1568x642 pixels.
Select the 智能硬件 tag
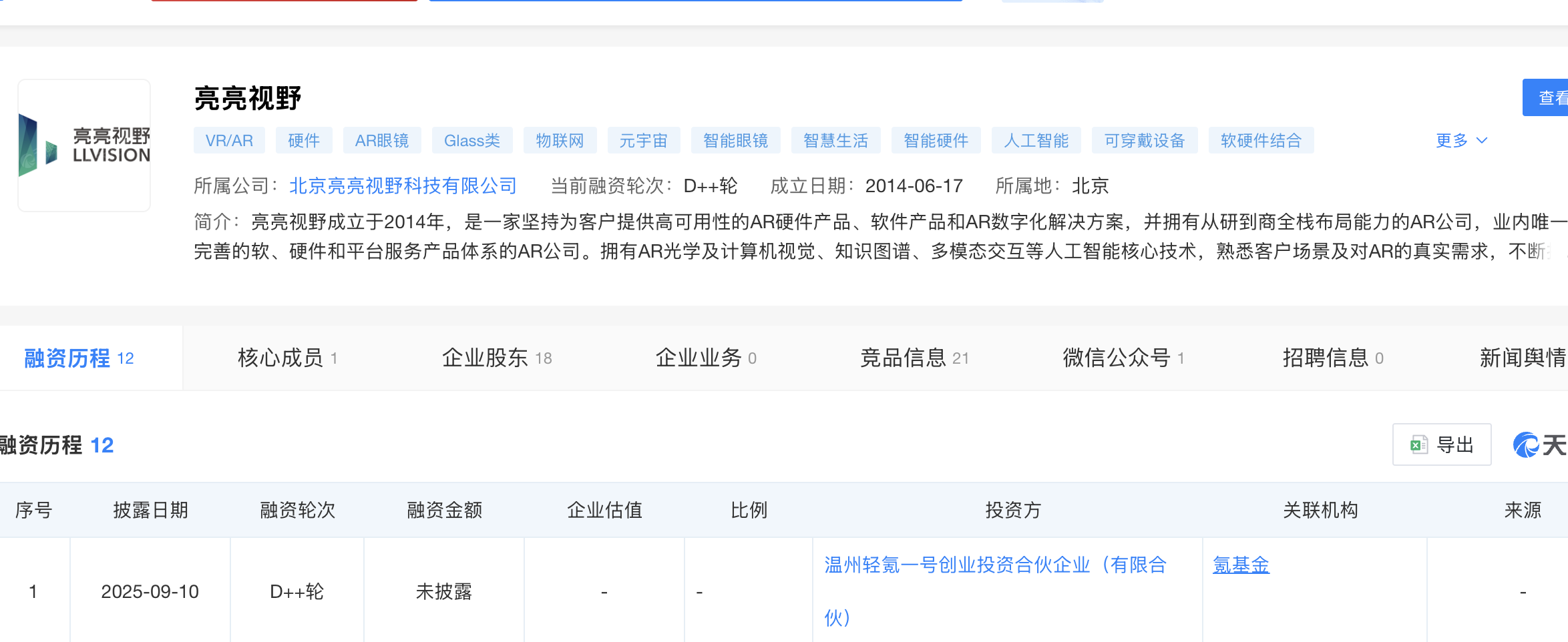(x=936, y=141)
